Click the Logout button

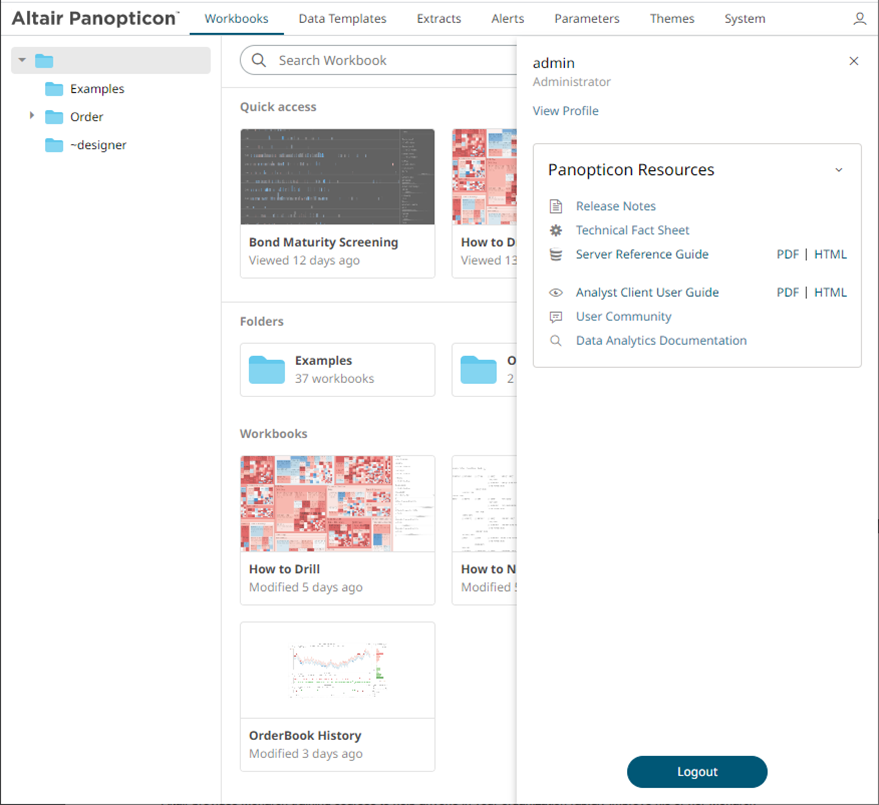coord(697,771)
